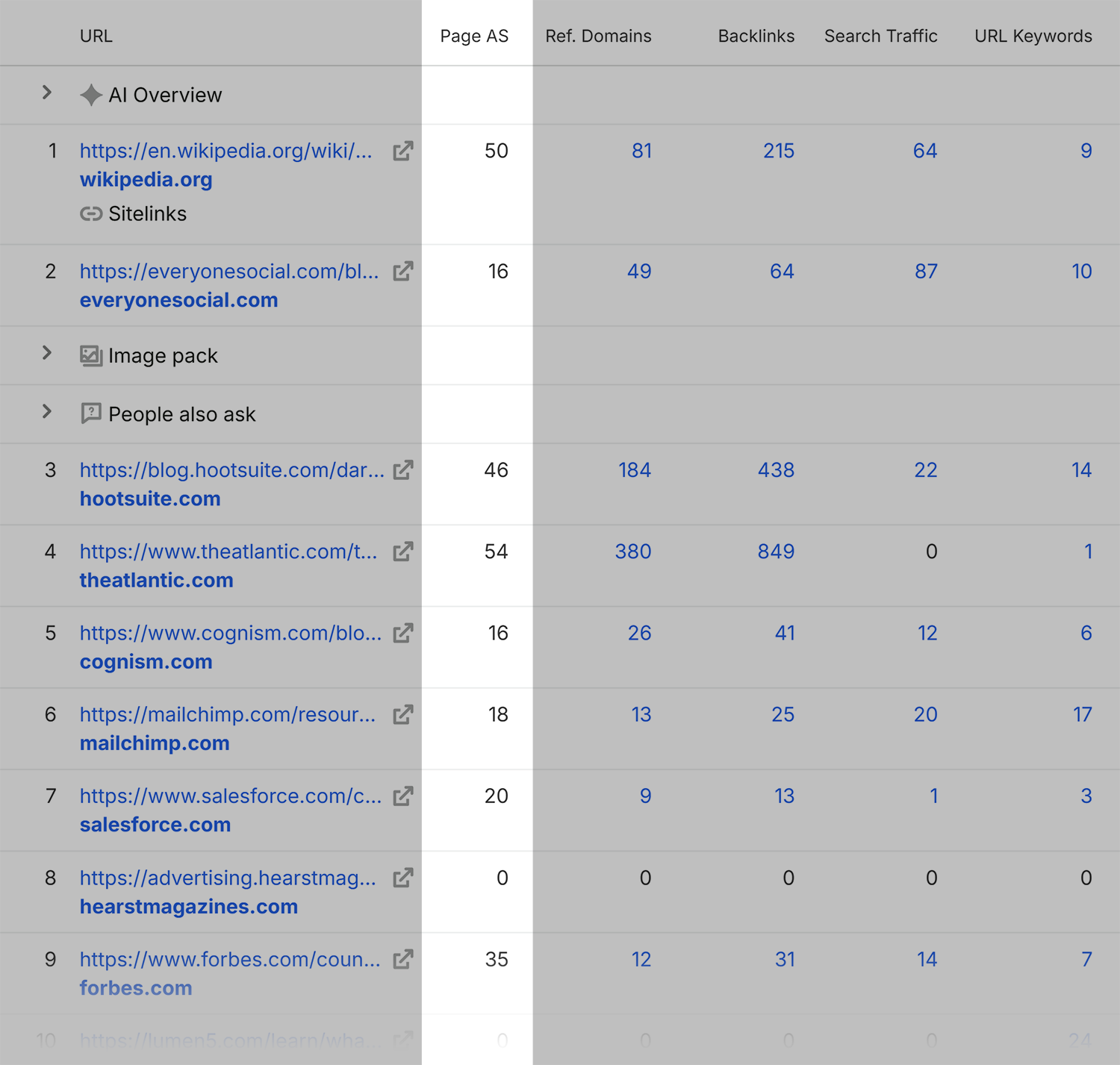Image resolution: width=1120 pixels, height=1065 pixels.
Task: Click everyonesocial's 87 search traffic value
Action: click(x=926, y=271)
